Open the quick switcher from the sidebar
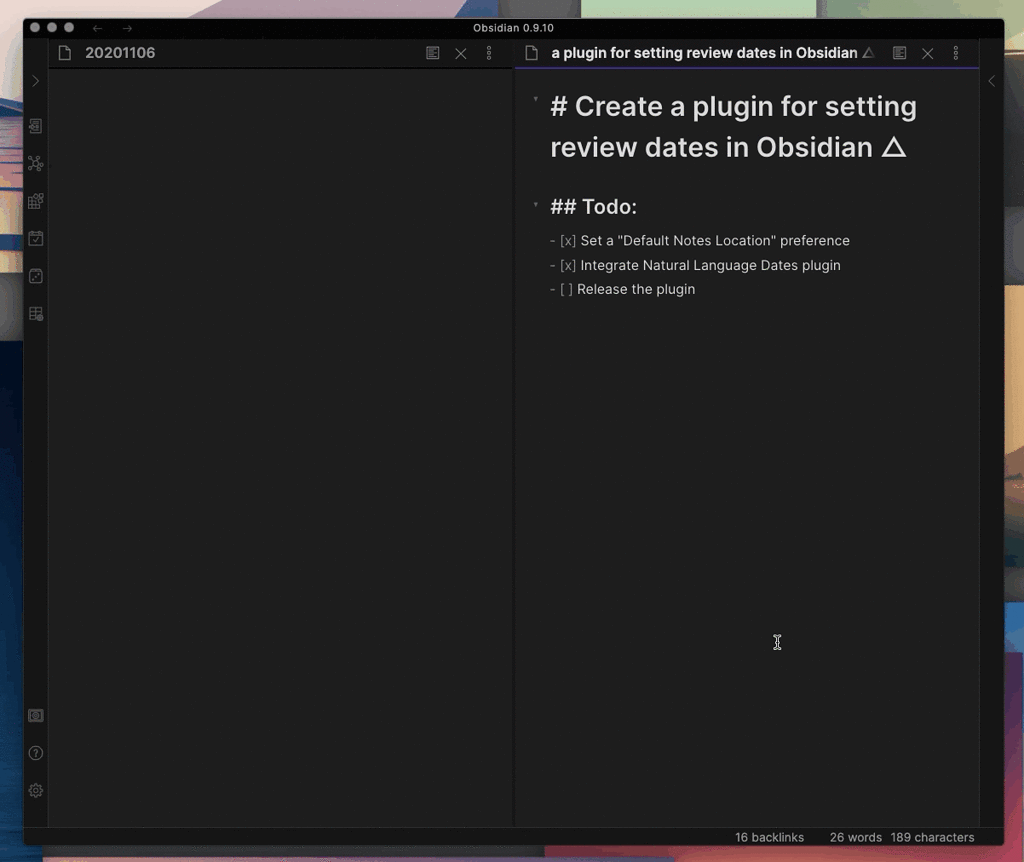The height and width of the screenshot is (862, 1024). tap(35, 127)
